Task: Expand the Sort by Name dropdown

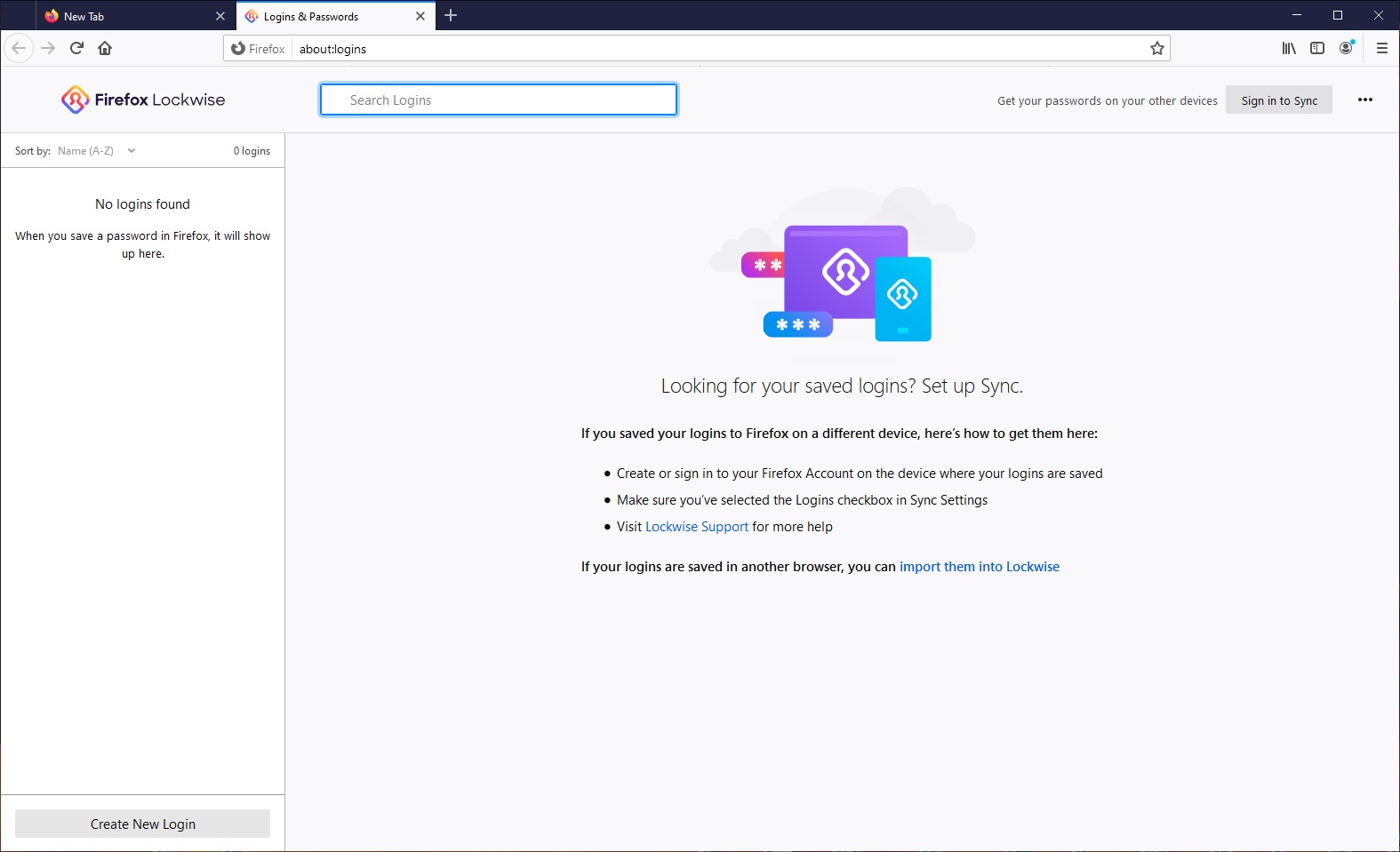Action: tap(96, 151)
